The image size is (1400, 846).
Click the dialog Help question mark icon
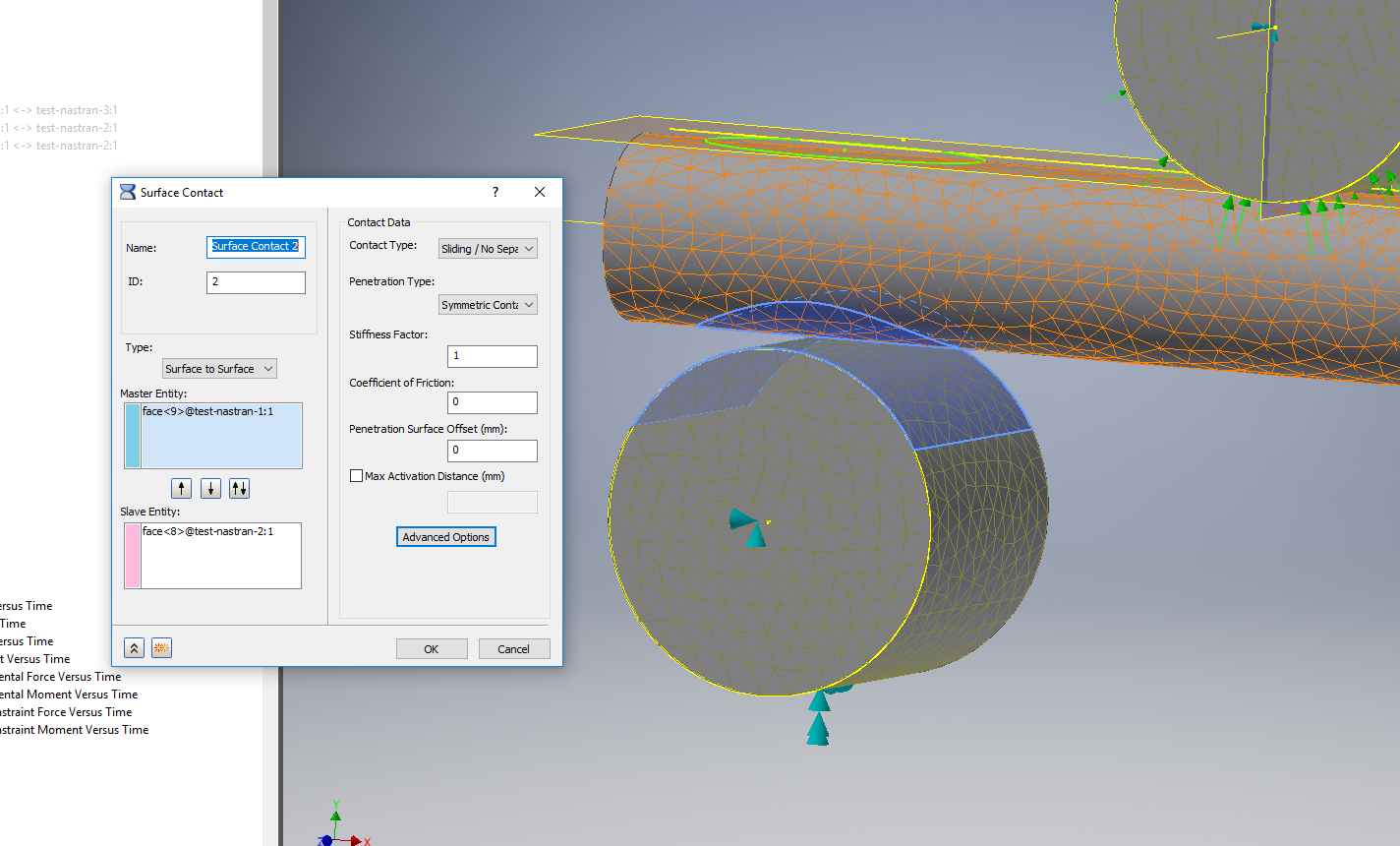click(x=495, y=192)
